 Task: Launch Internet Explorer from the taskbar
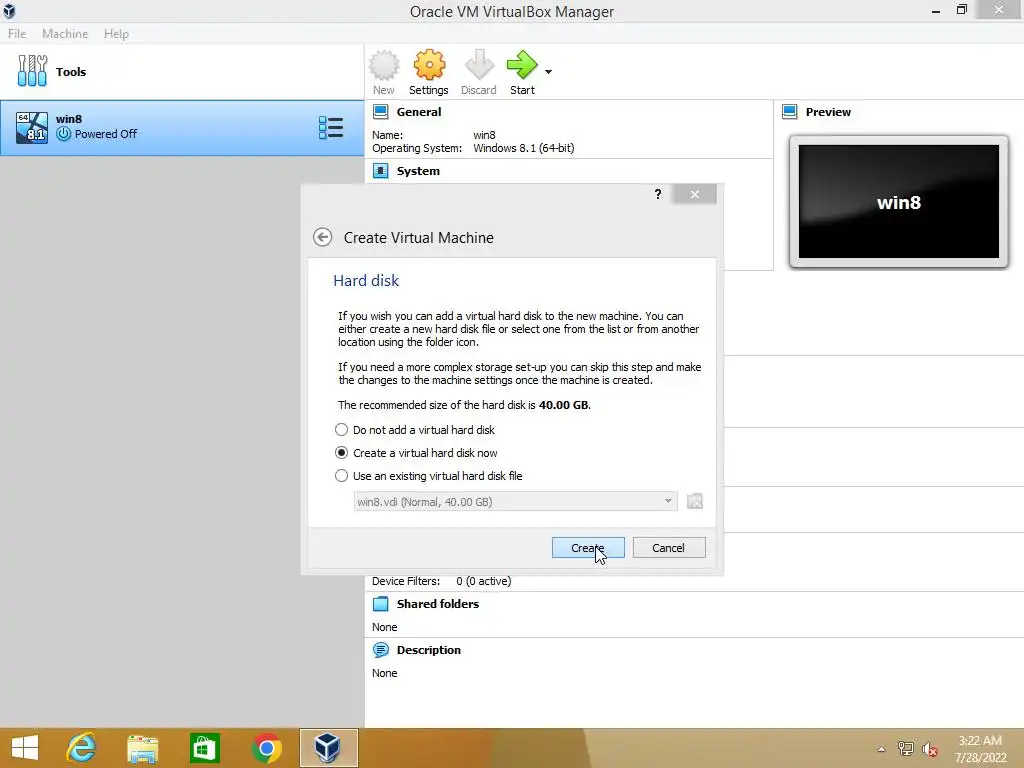pyautogui.click(x=81, y=748)
